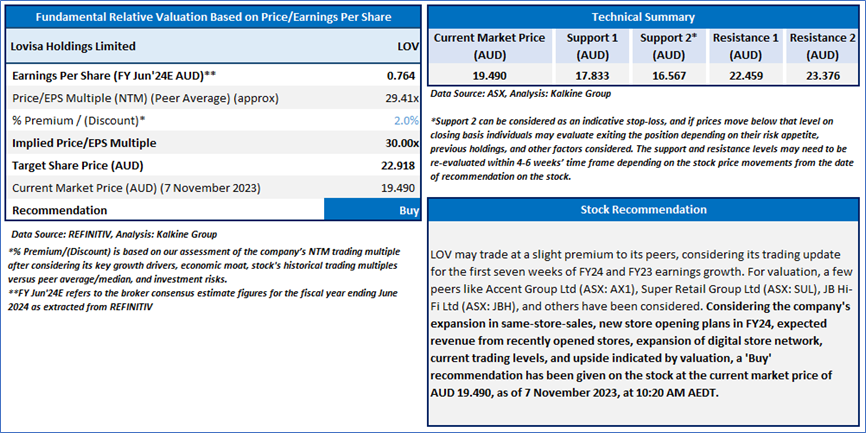Click the 23.376 Resistance 2 value
The height and width of the screenshot is (433, 866).
pos(822,76)
